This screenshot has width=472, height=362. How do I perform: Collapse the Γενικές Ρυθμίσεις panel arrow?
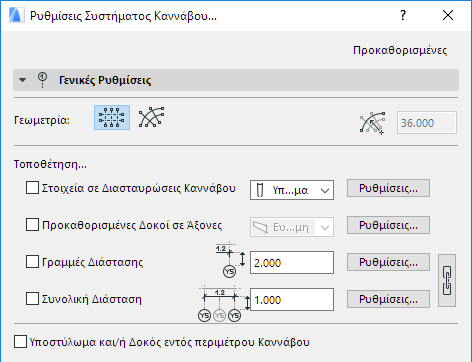(x=22, y=80)
